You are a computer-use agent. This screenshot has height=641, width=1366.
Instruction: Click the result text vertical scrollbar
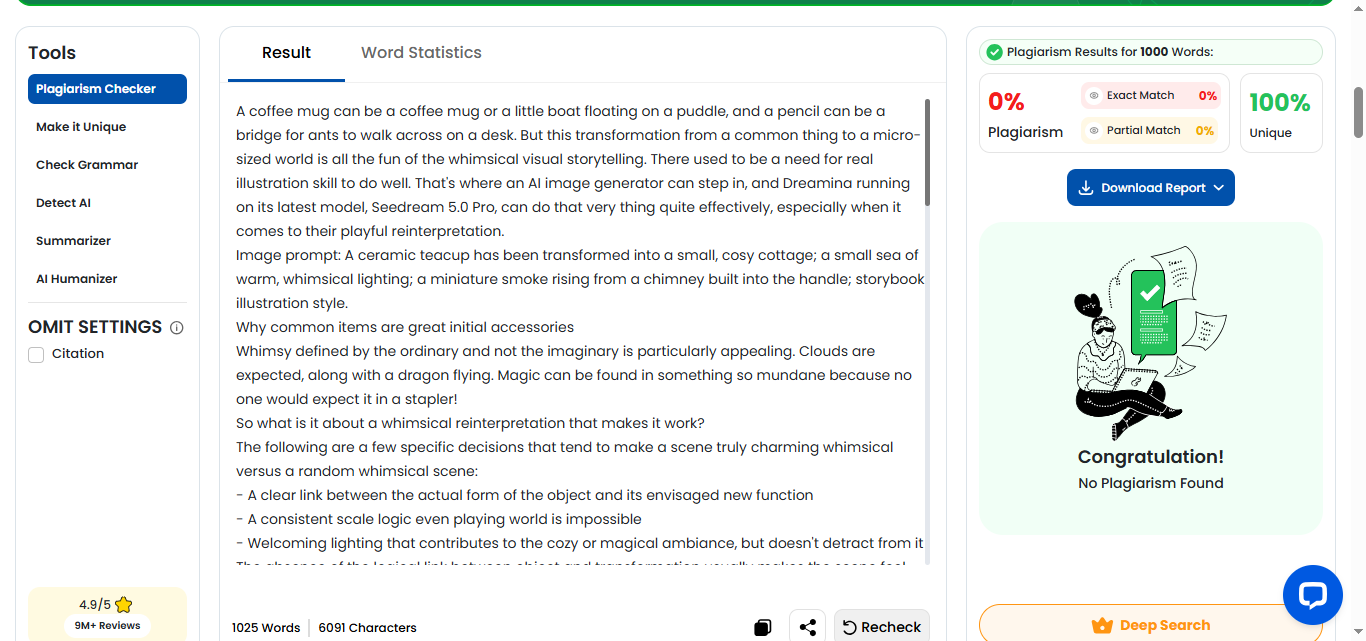pyautogui.click(x=928, y=152)
